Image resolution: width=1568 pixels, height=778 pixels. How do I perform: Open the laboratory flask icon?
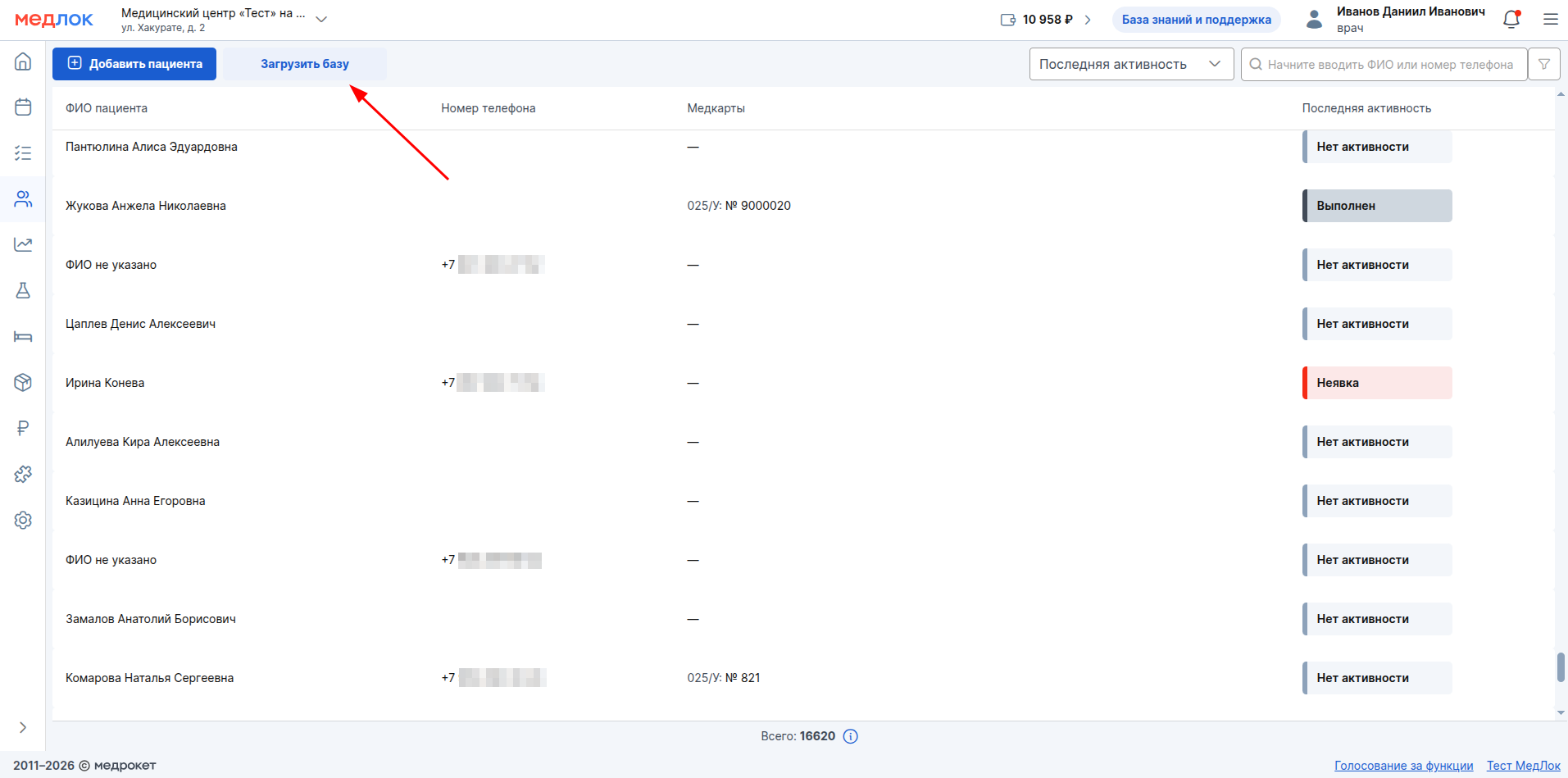23,290
